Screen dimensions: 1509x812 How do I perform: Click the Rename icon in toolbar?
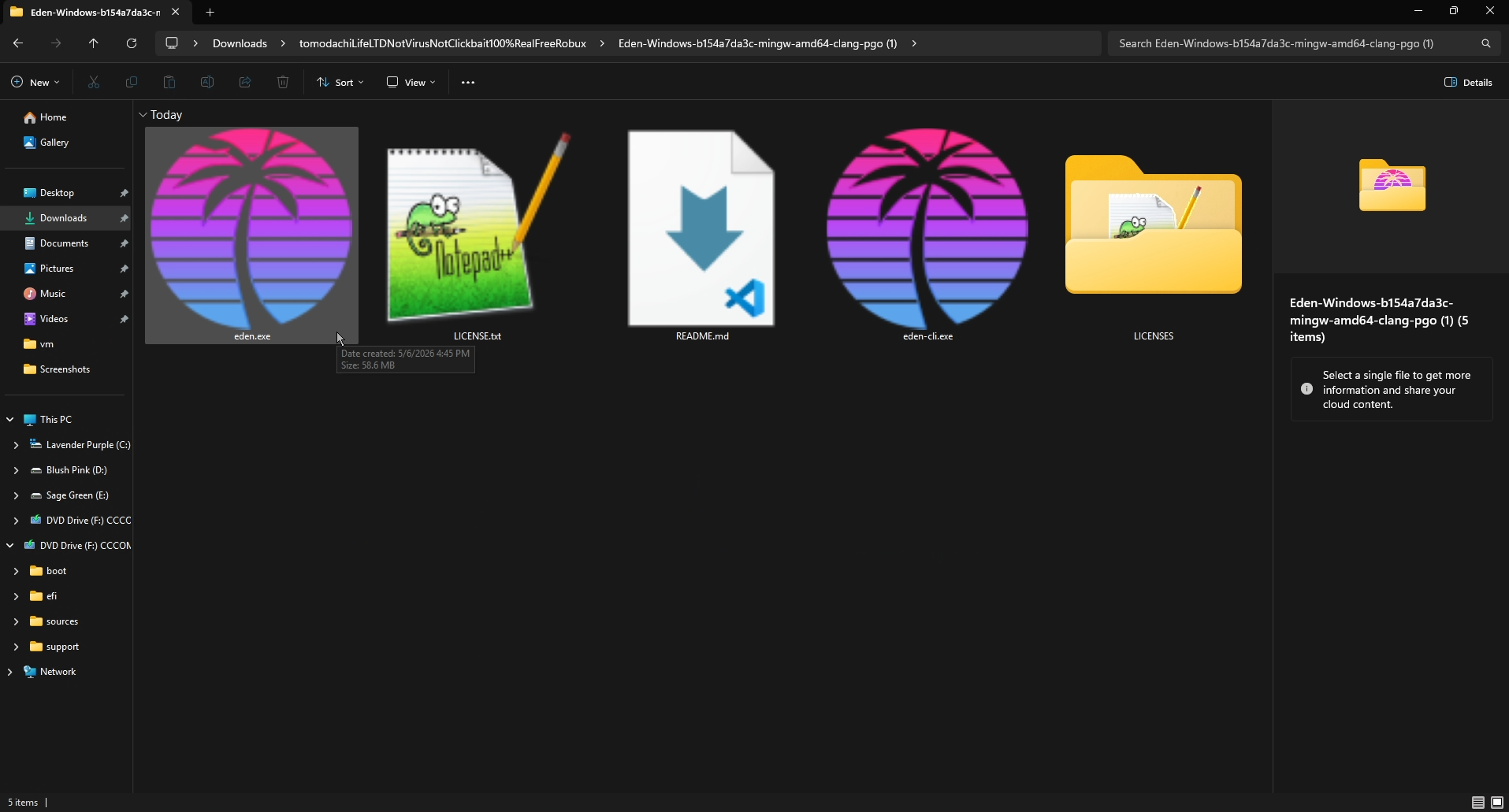tap(207, 82)
